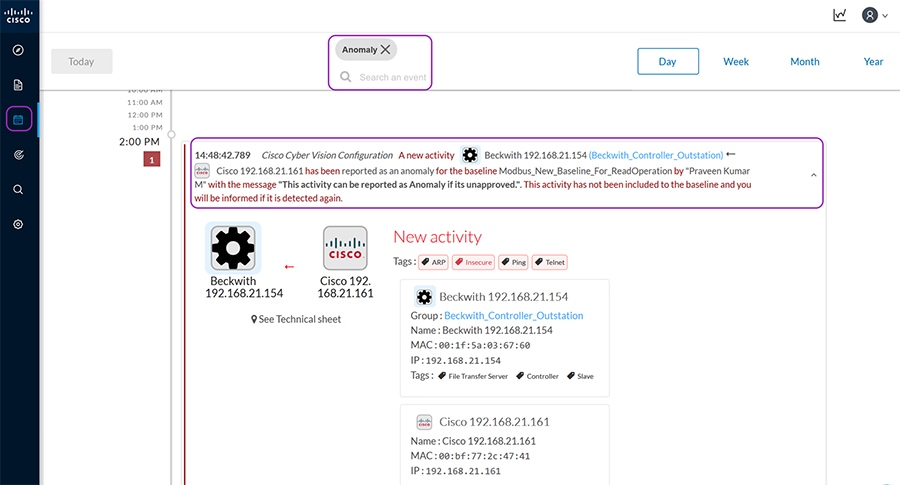Click the File Transfer Server tag
This screenshot has height=485, width=900.
tap(473, 376)
